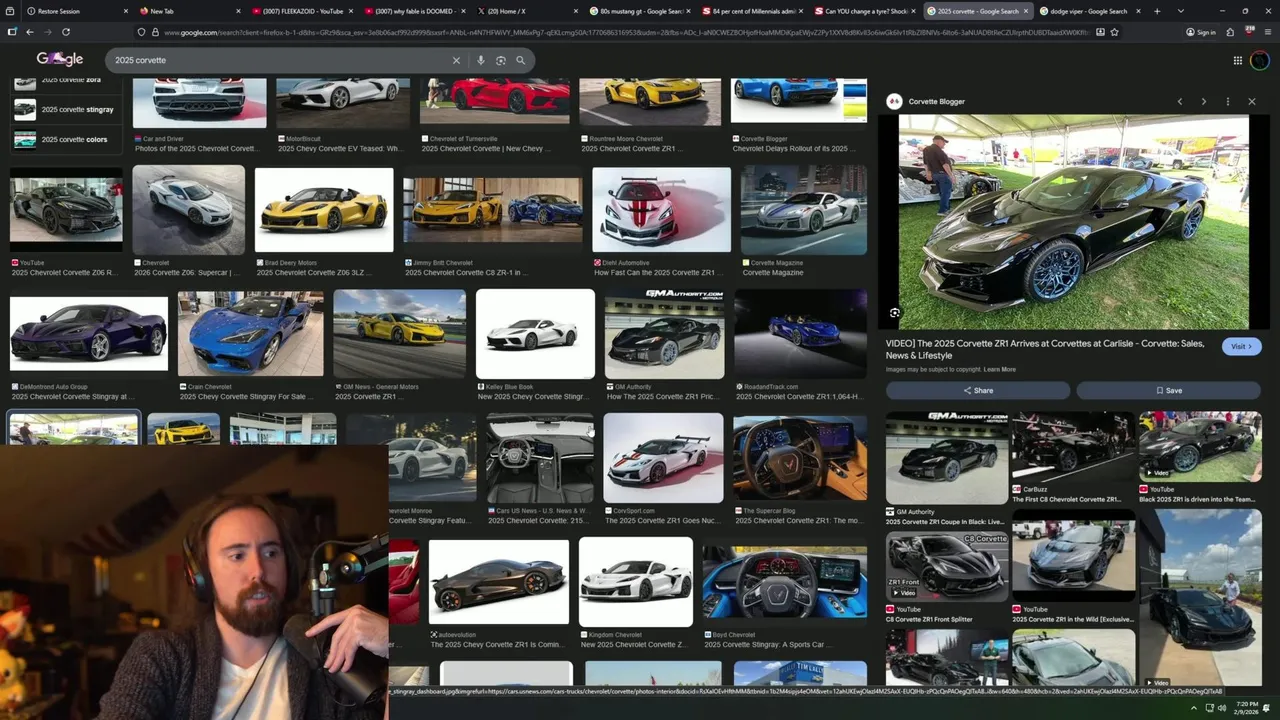The image size is (1280, 720).
Task: Click the 2025 corvette search input
Action: [x=280, y=60]
